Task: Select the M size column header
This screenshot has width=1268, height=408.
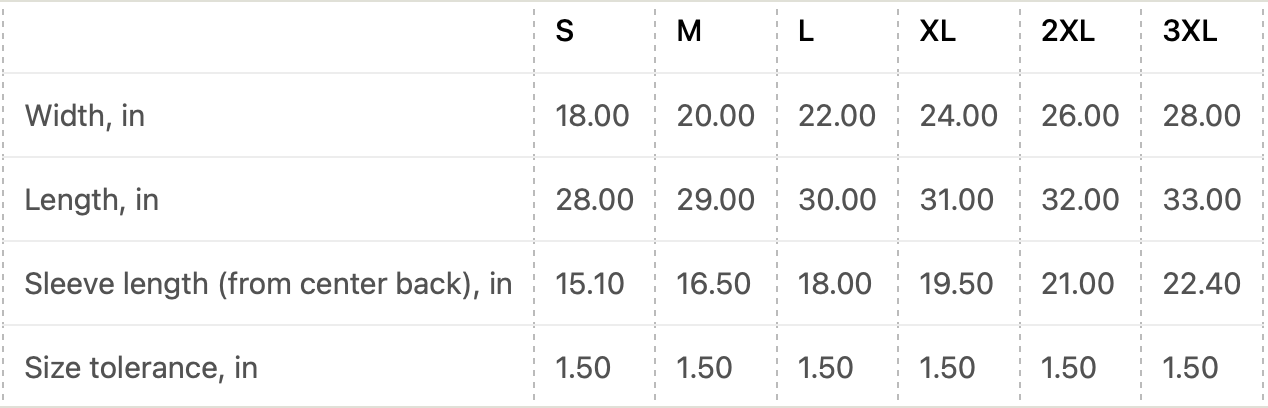Action: (689, 32)
